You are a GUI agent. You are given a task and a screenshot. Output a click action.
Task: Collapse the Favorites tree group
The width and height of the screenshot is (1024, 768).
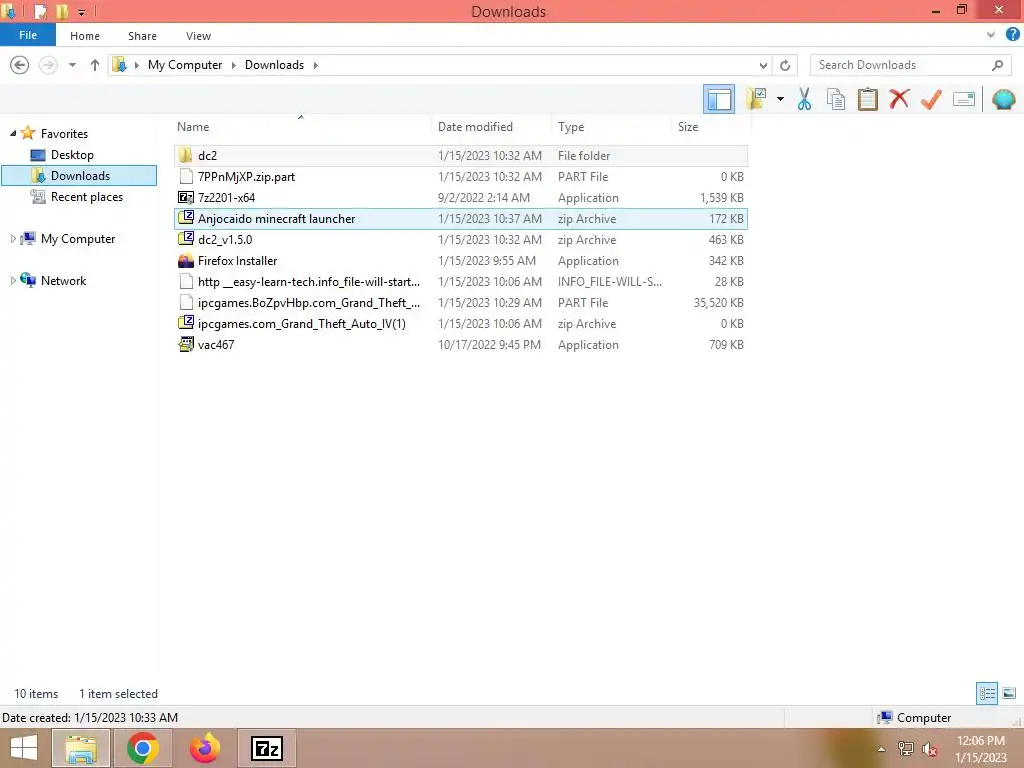pos(13,133)
